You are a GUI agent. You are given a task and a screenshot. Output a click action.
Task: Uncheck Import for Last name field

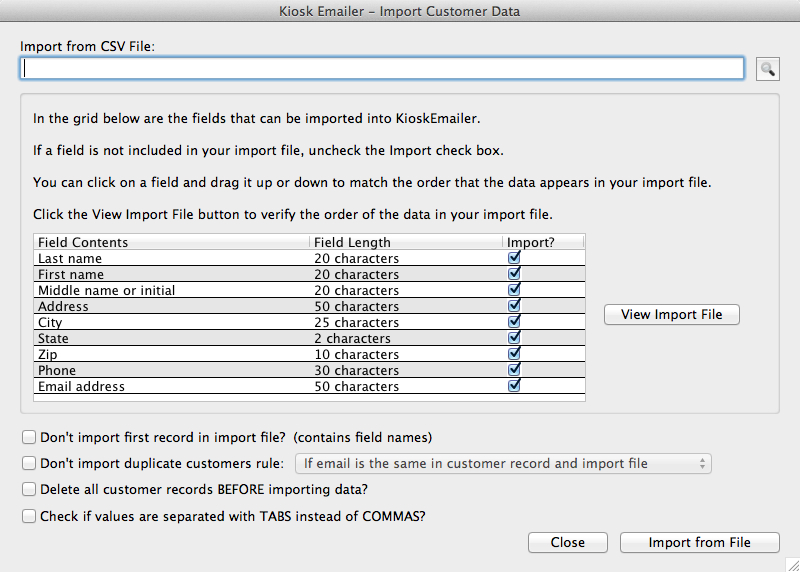click(x=514, y=257)
